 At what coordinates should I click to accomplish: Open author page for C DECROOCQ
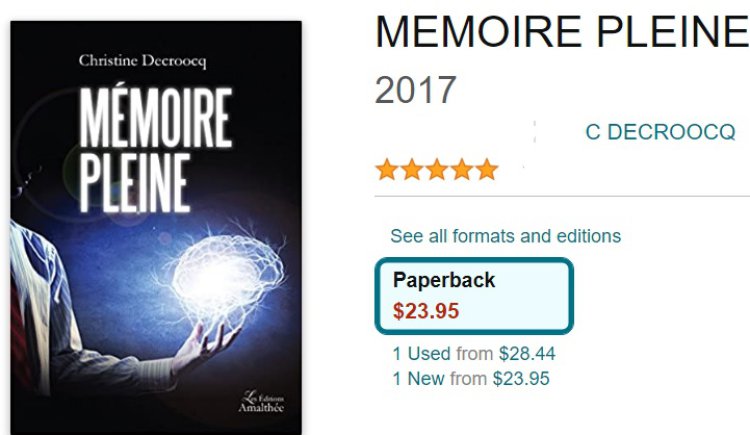(x=660, y=132)
